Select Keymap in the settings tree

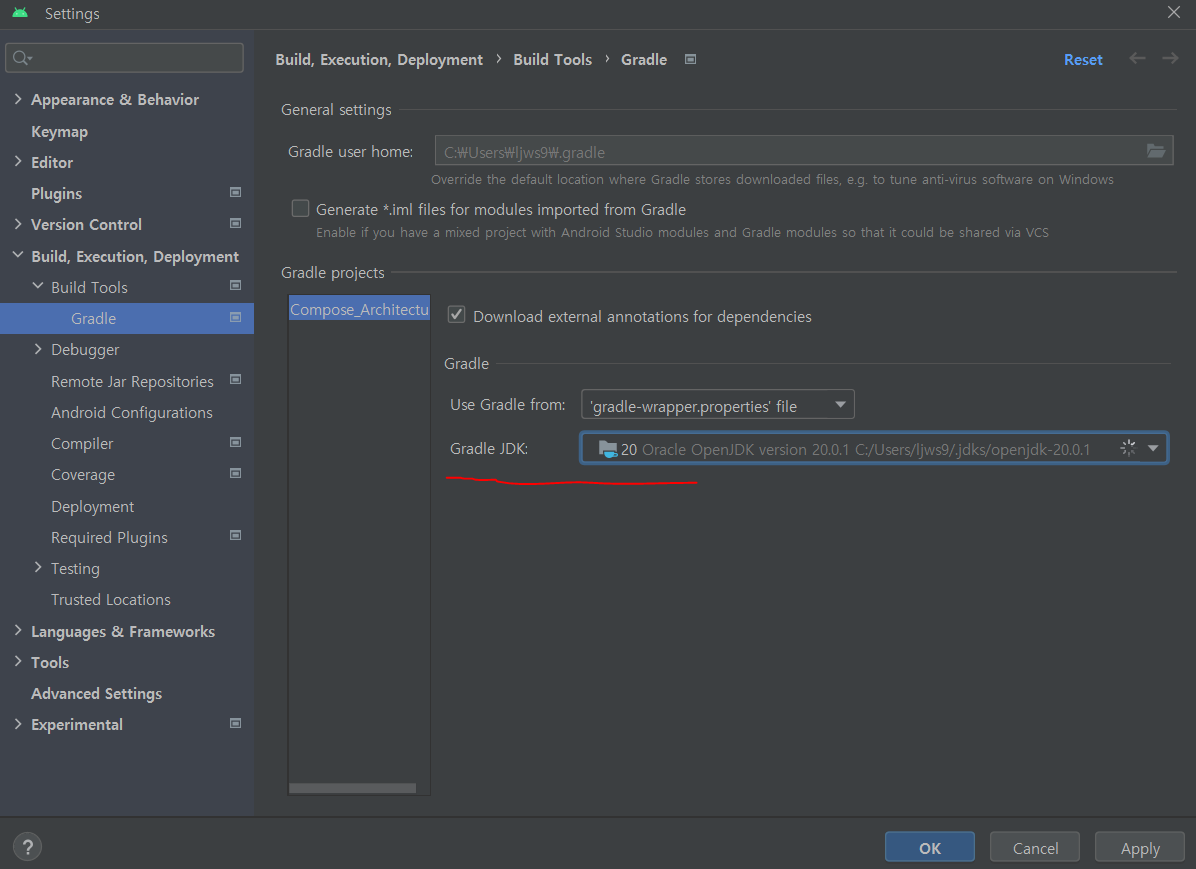tap(59, 131)
